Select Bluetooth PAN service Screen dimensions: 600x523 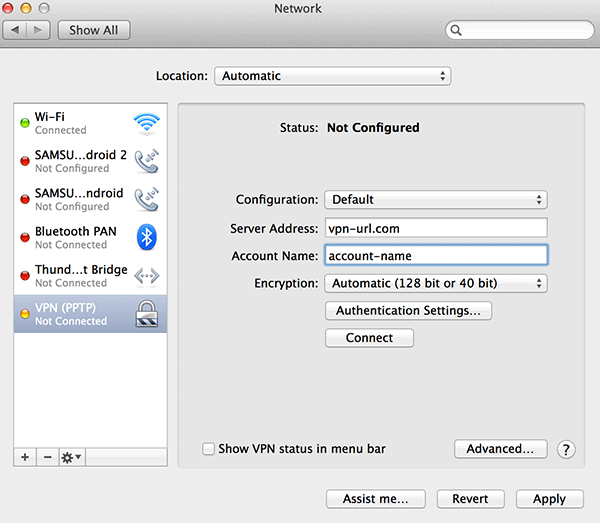91,237
